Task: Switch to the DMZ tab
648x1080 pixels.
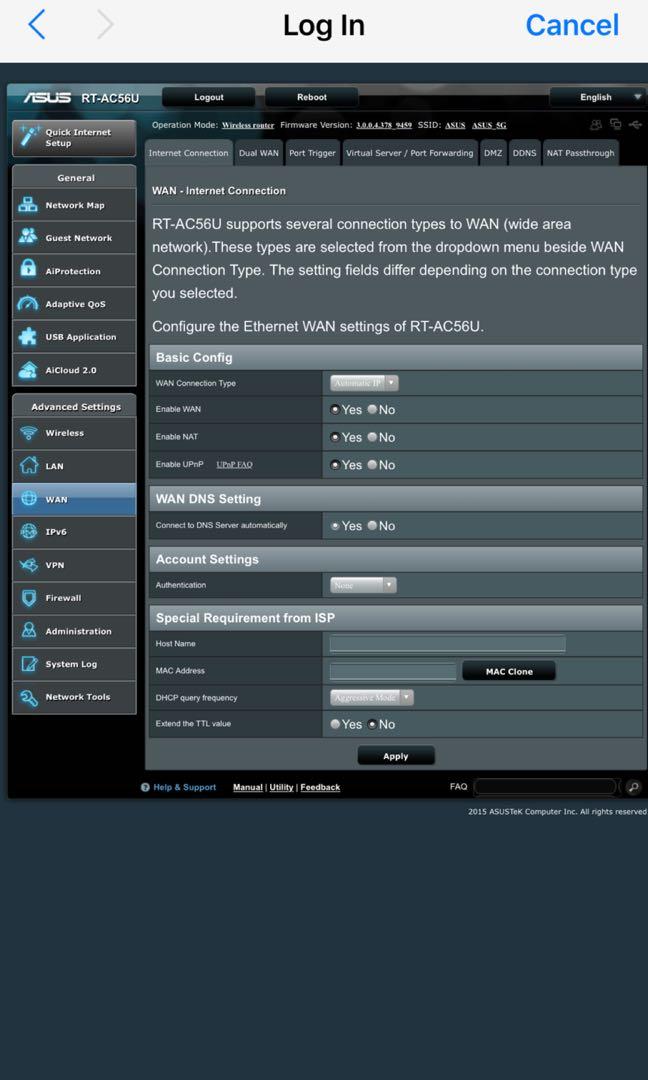Action: coord(493,153)
